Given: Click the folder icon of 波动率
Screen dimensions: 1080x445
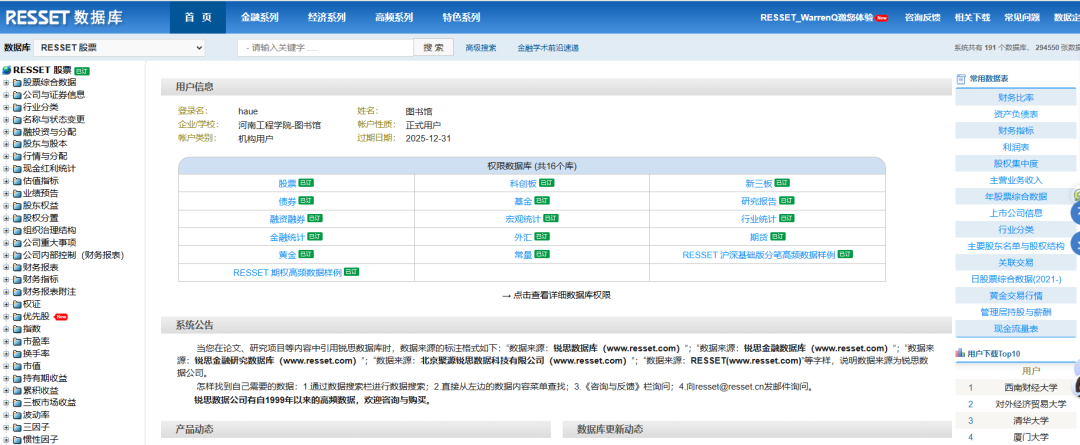Looking at the screenshot, I should [17, 415].
